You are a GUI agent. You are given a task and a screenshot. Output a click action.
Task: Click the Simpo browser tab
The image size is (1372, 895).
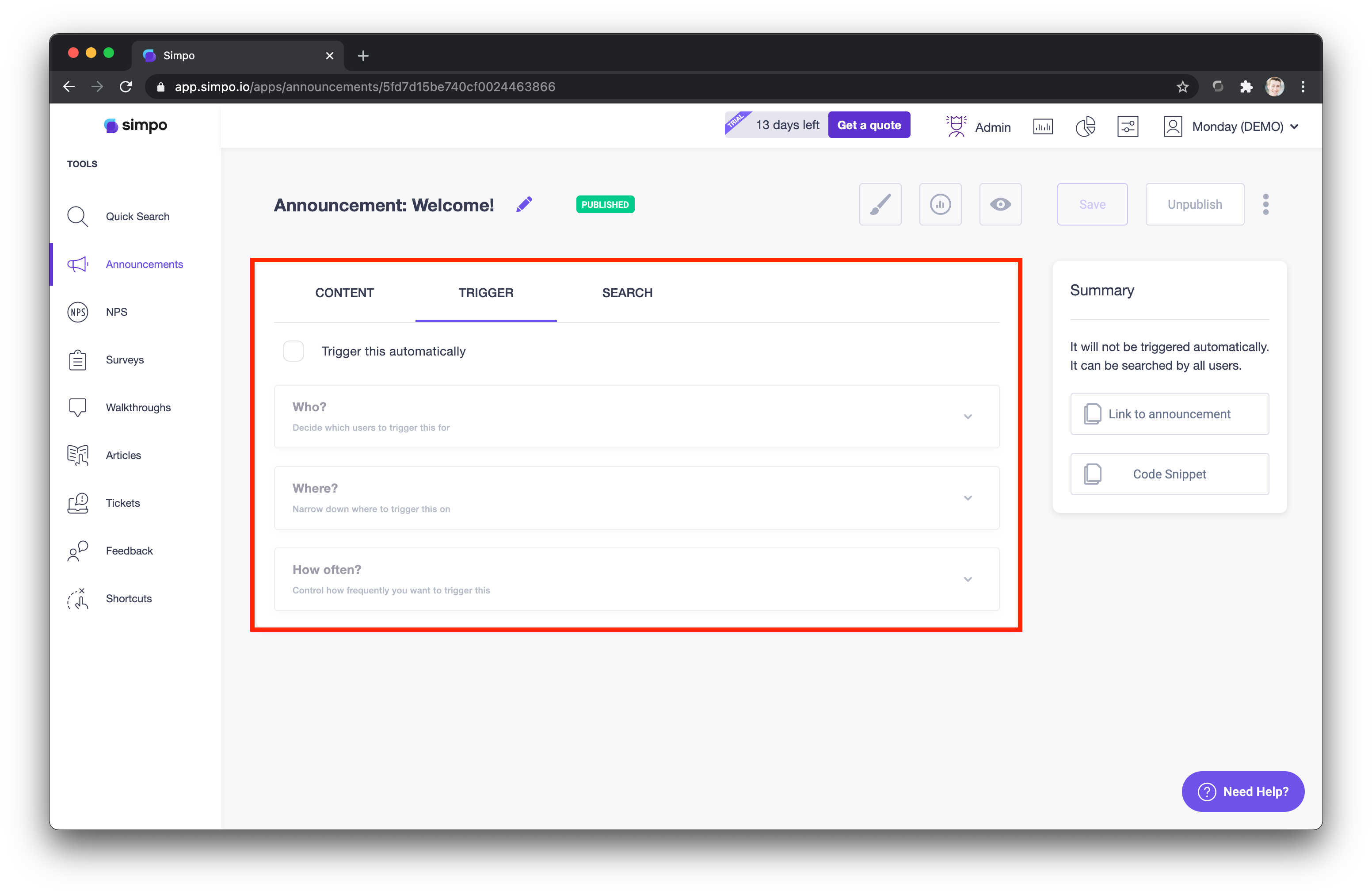click(237, 55)
